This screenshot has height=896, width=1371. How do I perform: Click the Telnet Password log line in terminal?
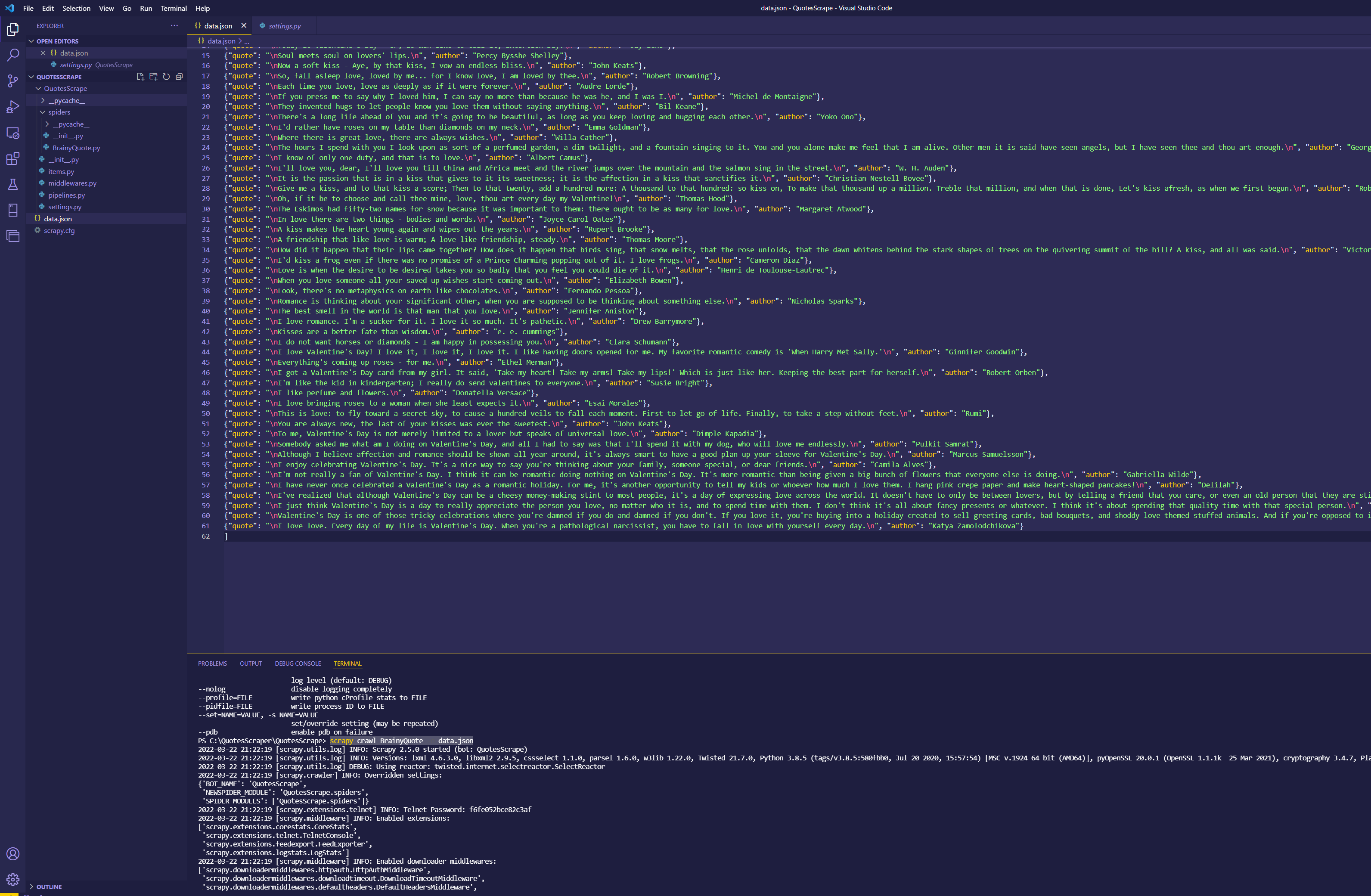pos(365,809)
